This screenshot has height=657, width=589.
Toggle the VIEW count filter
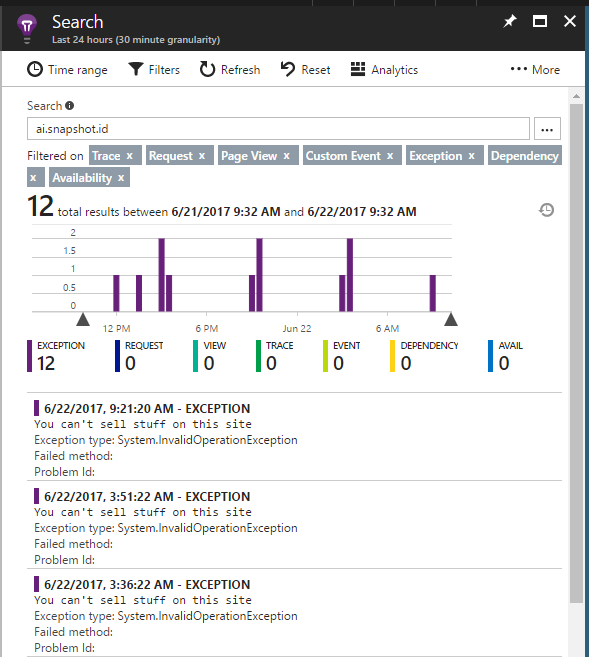pyautogui.click(x=209, y=356)
